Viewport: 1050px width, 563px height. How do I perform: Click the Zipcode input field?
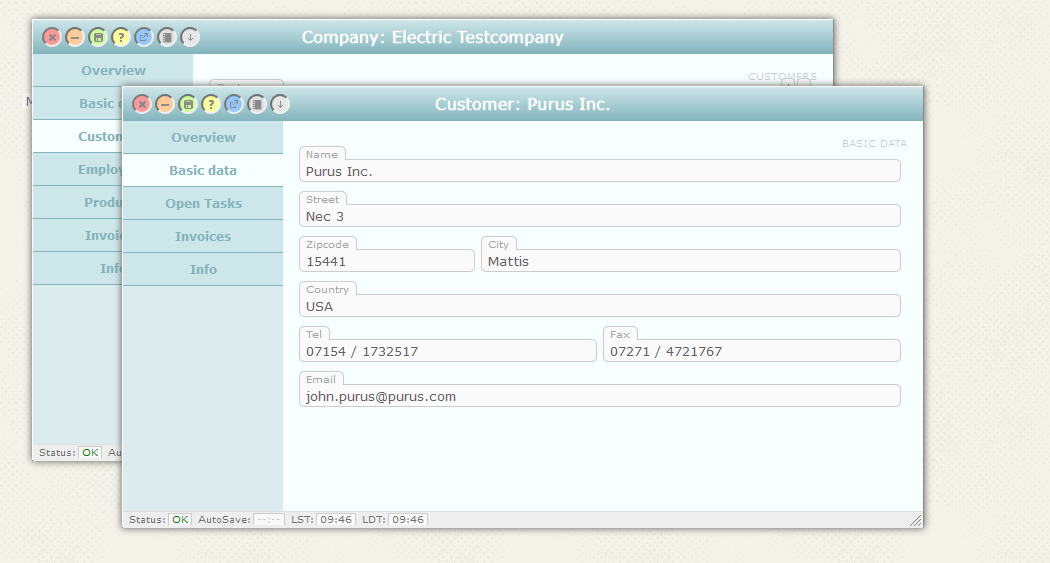coord(387,261)
